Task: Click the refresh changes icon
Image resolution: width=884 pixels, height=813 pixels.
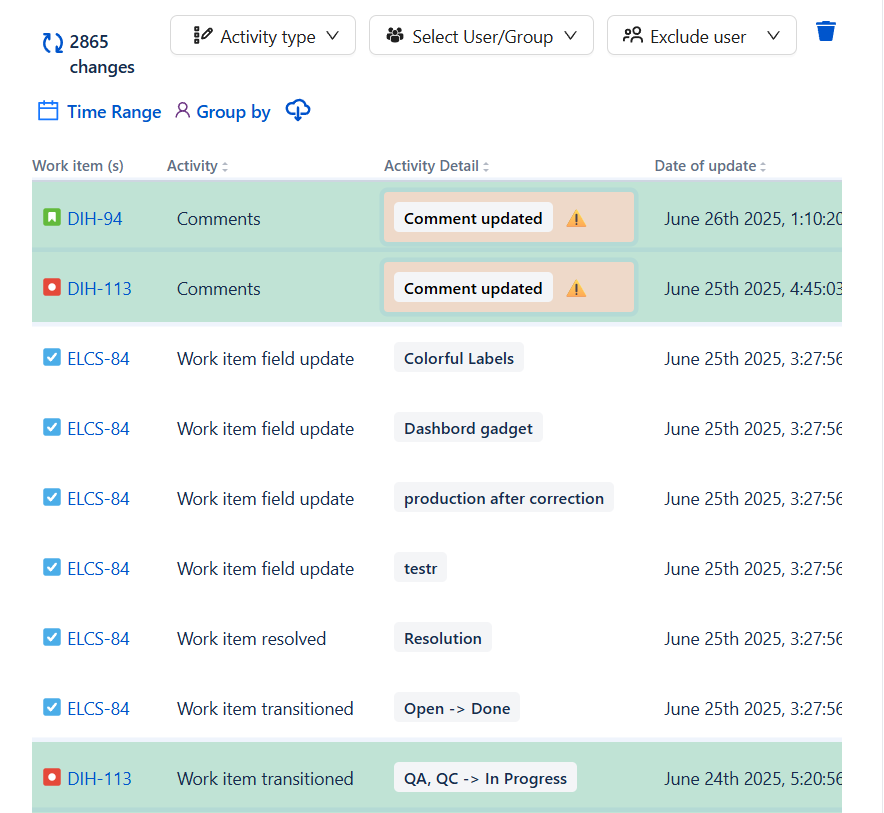Action: coord(52,43)
